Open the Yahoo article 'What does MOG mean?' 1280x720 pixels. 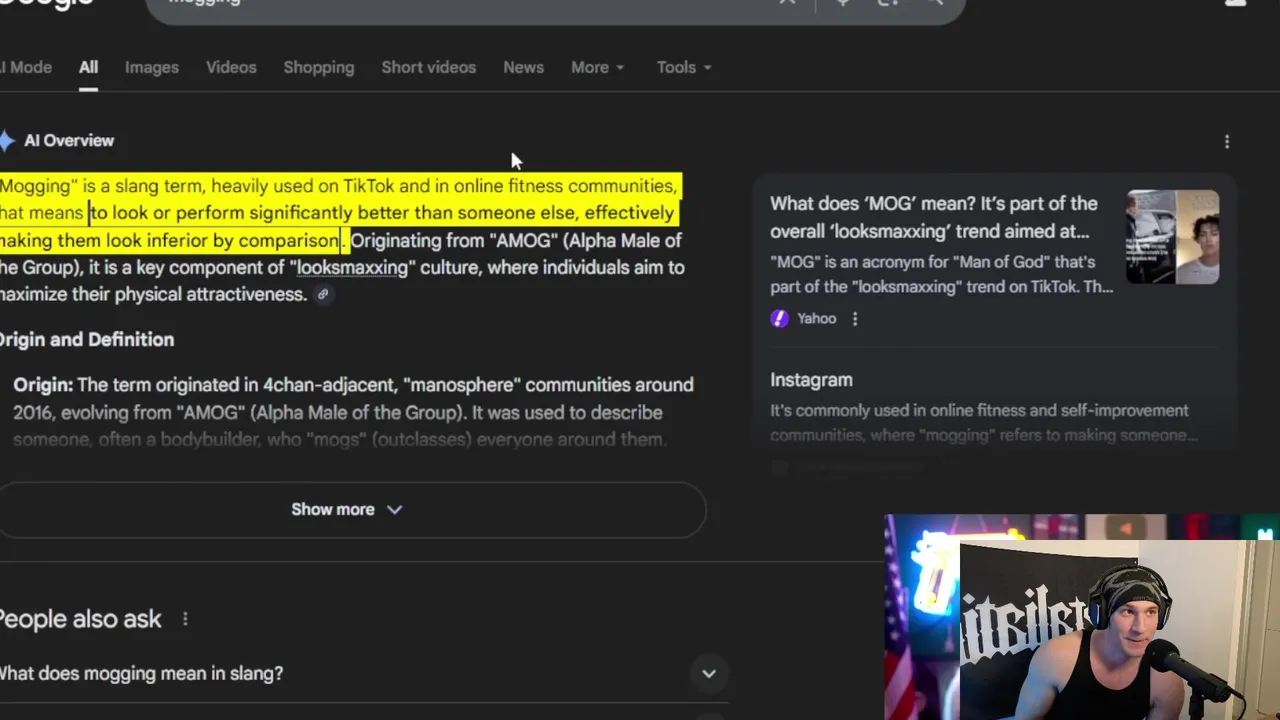(x=934, y=217)
